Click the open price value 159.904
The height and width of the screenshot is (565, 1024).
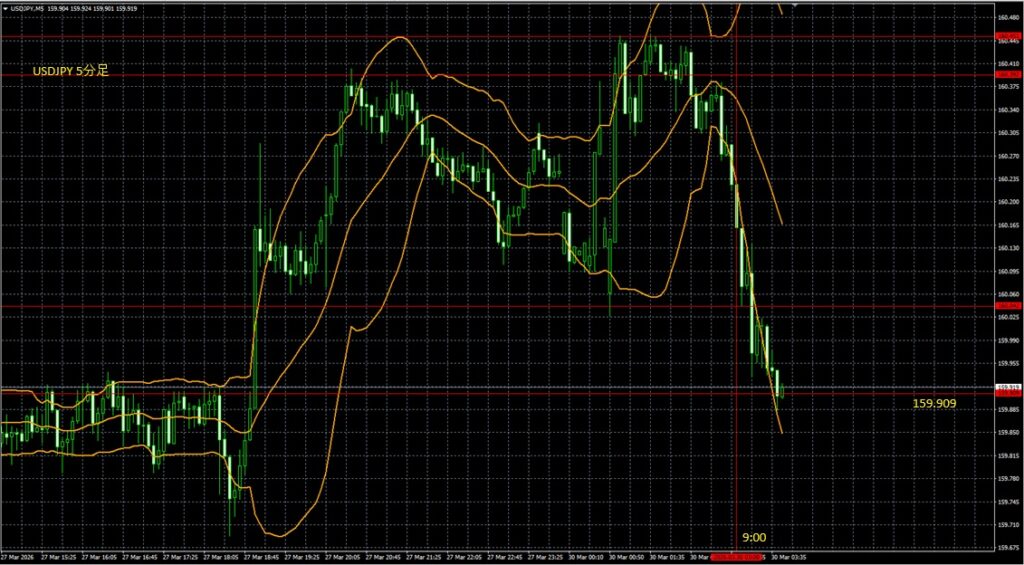(x=58, y=8)
